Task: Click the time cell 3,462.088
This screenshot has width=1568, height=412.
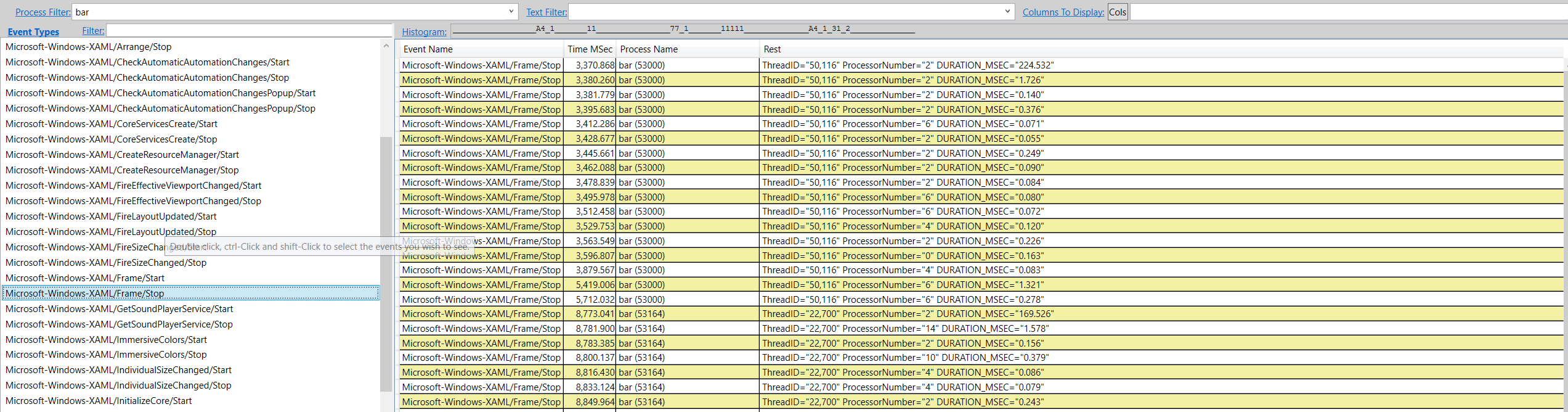Action: (590, 168)
